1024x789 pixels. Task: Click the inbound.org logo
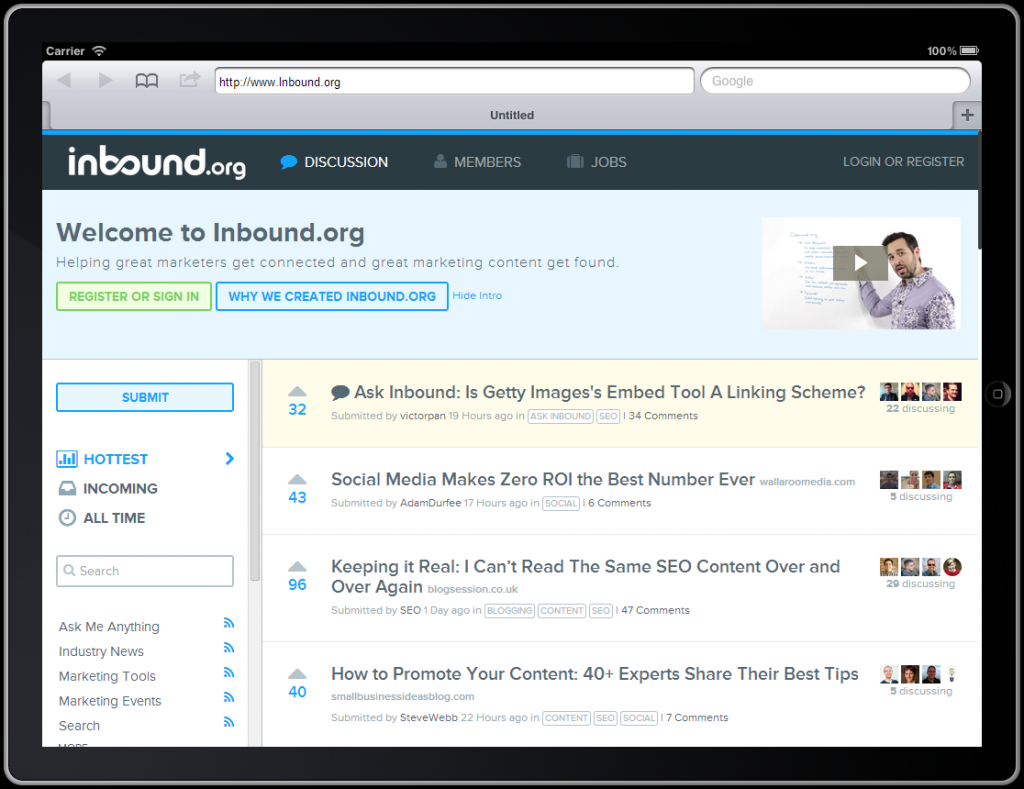click(x=157, y=162)
